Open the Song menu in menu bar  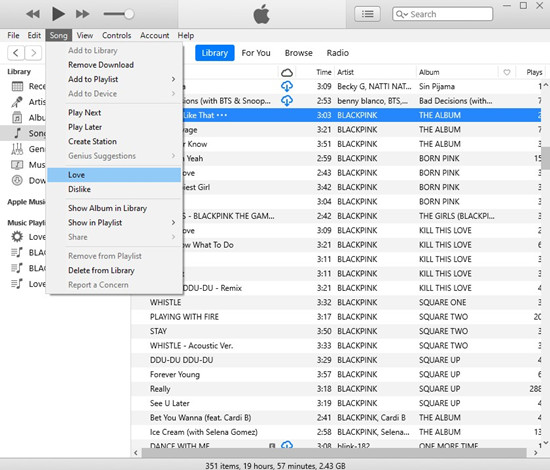coord(59,35)
